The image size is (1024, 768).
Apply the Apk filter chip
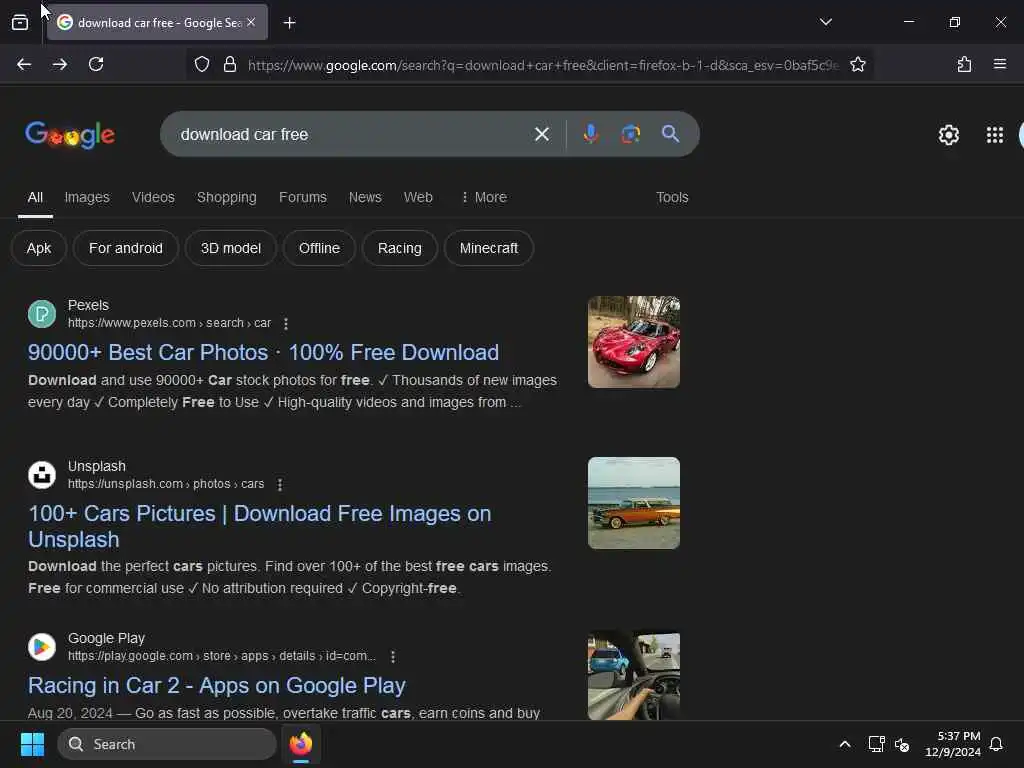(39, 248)
